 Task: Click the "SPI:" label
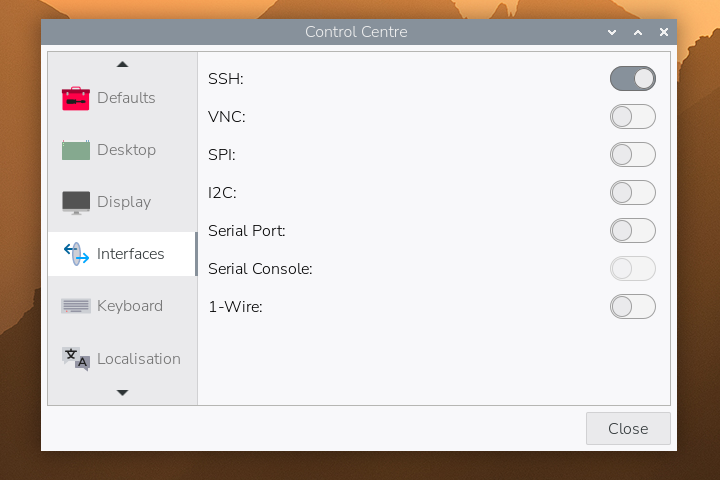click(x=222, y=155)
